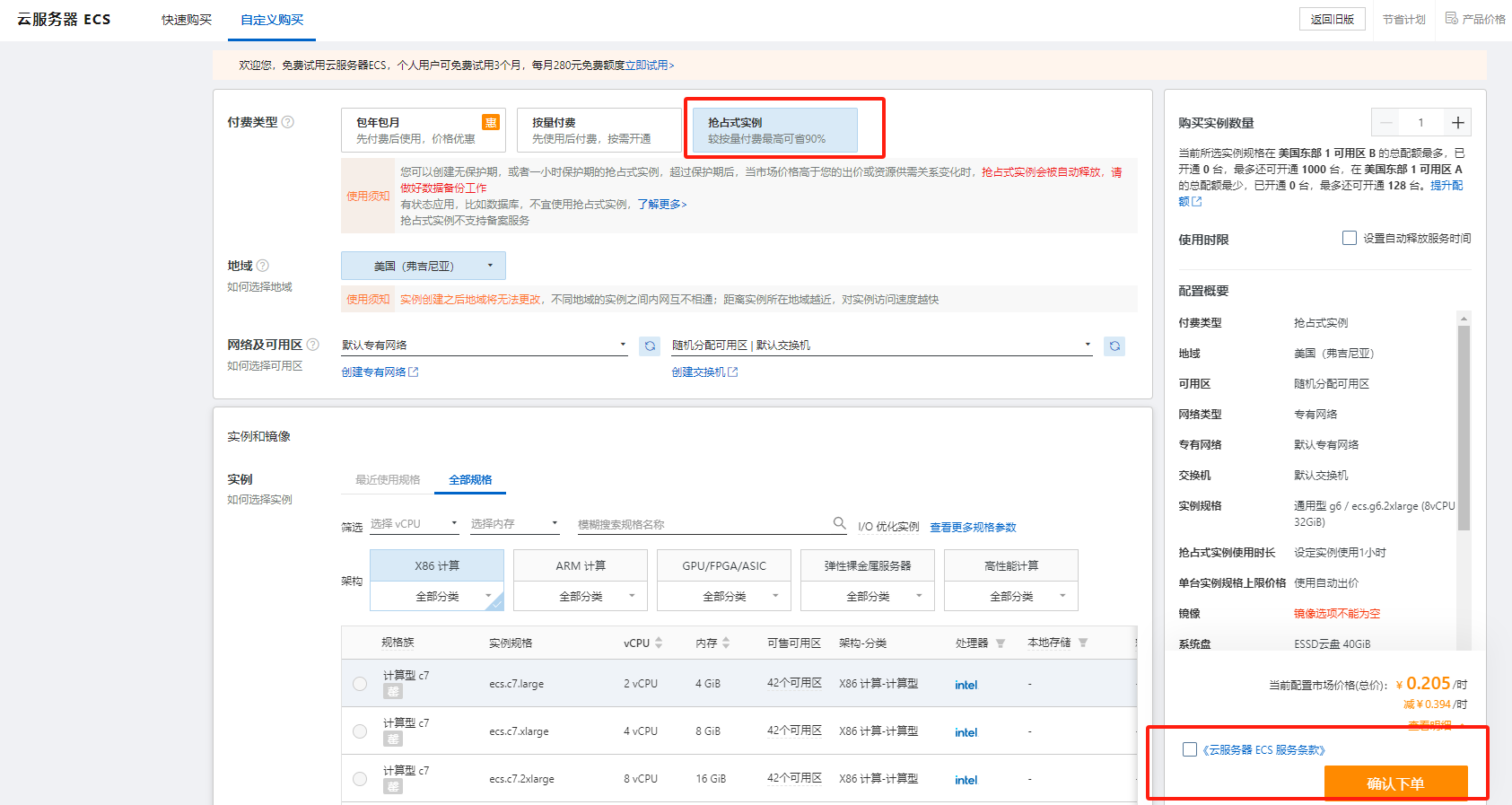Open 如何选择地域 help link
The width and height of the screenshot is (1512, 805).
coord(259,287)
